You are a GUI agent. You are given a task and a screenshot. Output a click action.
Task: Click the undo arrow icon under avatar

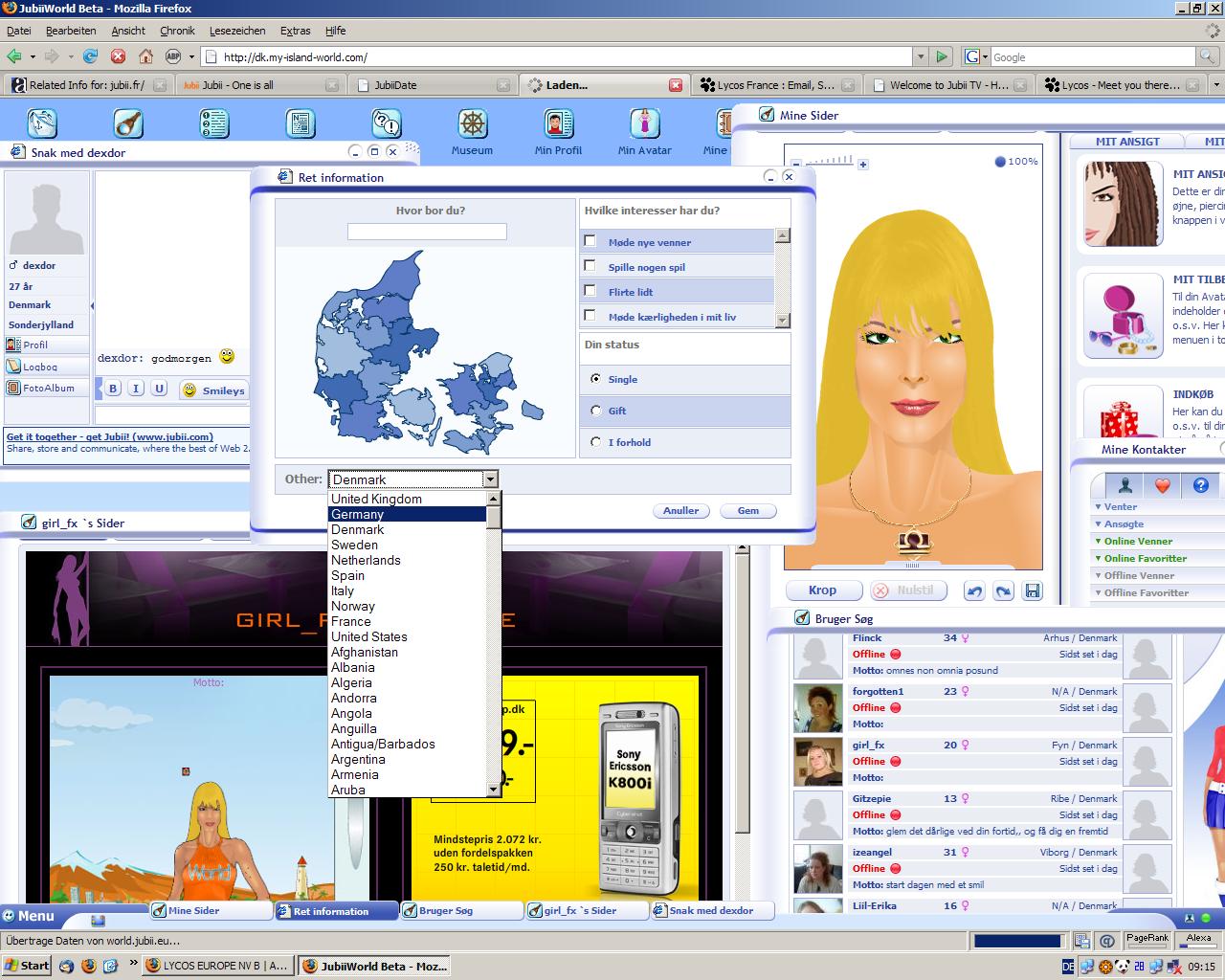click(974, 590)
